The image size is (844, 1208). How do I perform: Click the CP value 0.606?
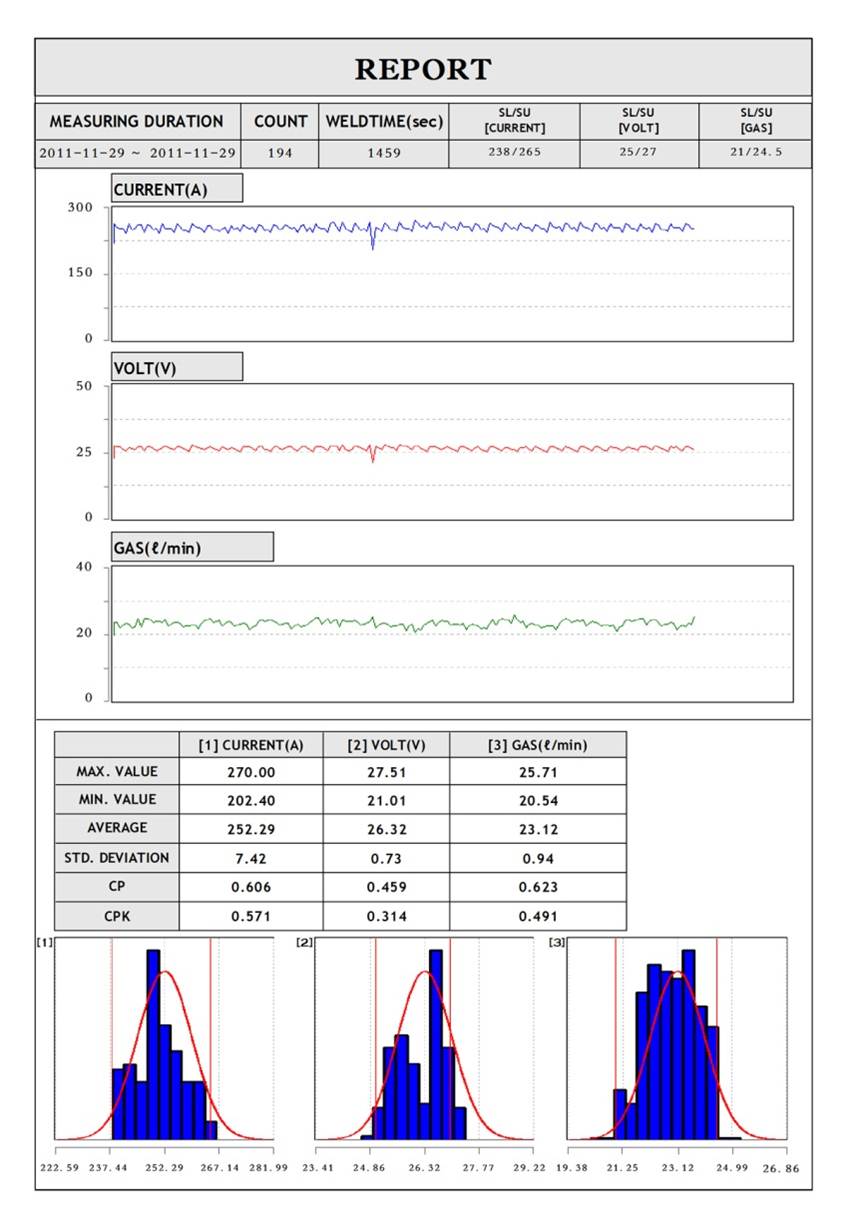click(250, 887)
